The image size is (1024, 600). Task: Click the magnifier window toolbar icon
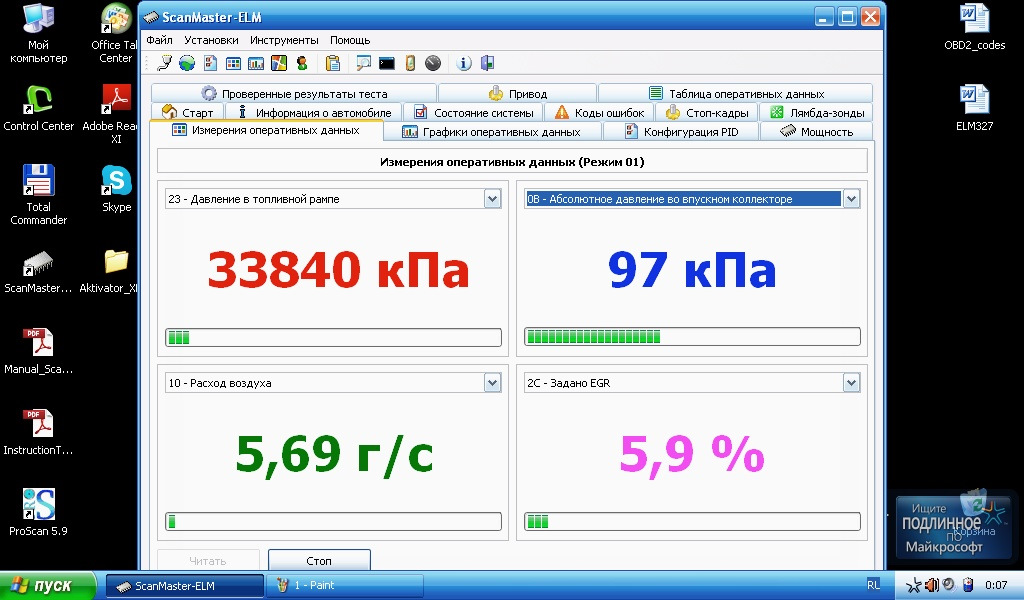[x=363, y=63]
